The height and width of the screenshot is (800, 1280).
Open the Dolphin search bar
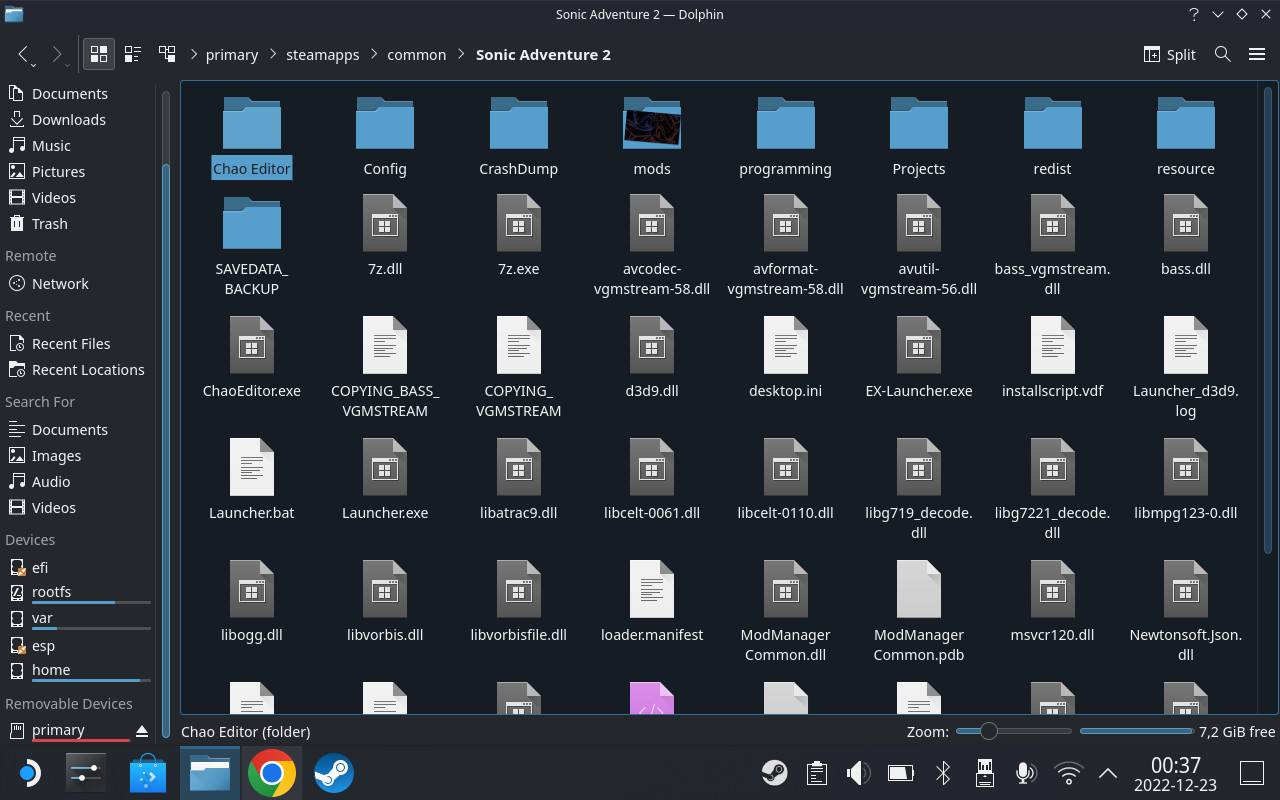click(x=1222, y=54)
